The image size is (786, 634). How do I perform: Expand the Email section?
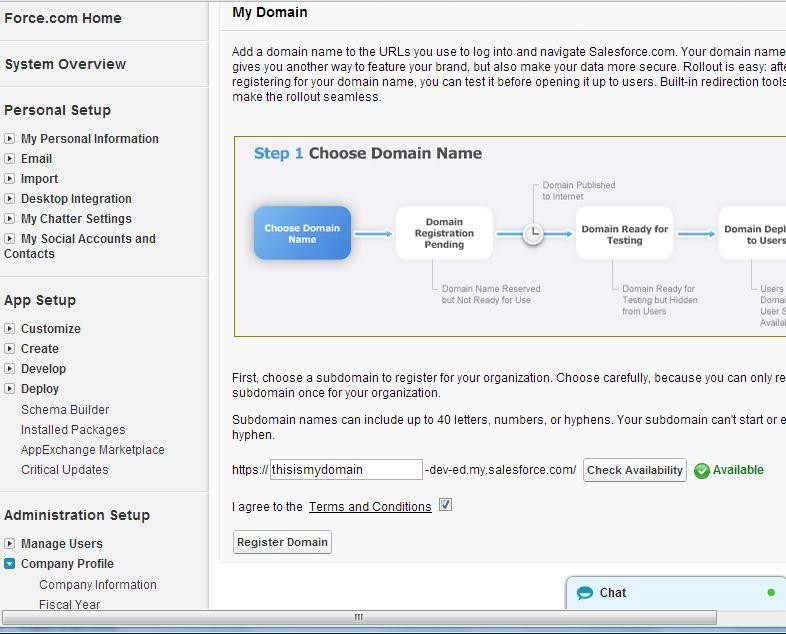tap(10, 158)
